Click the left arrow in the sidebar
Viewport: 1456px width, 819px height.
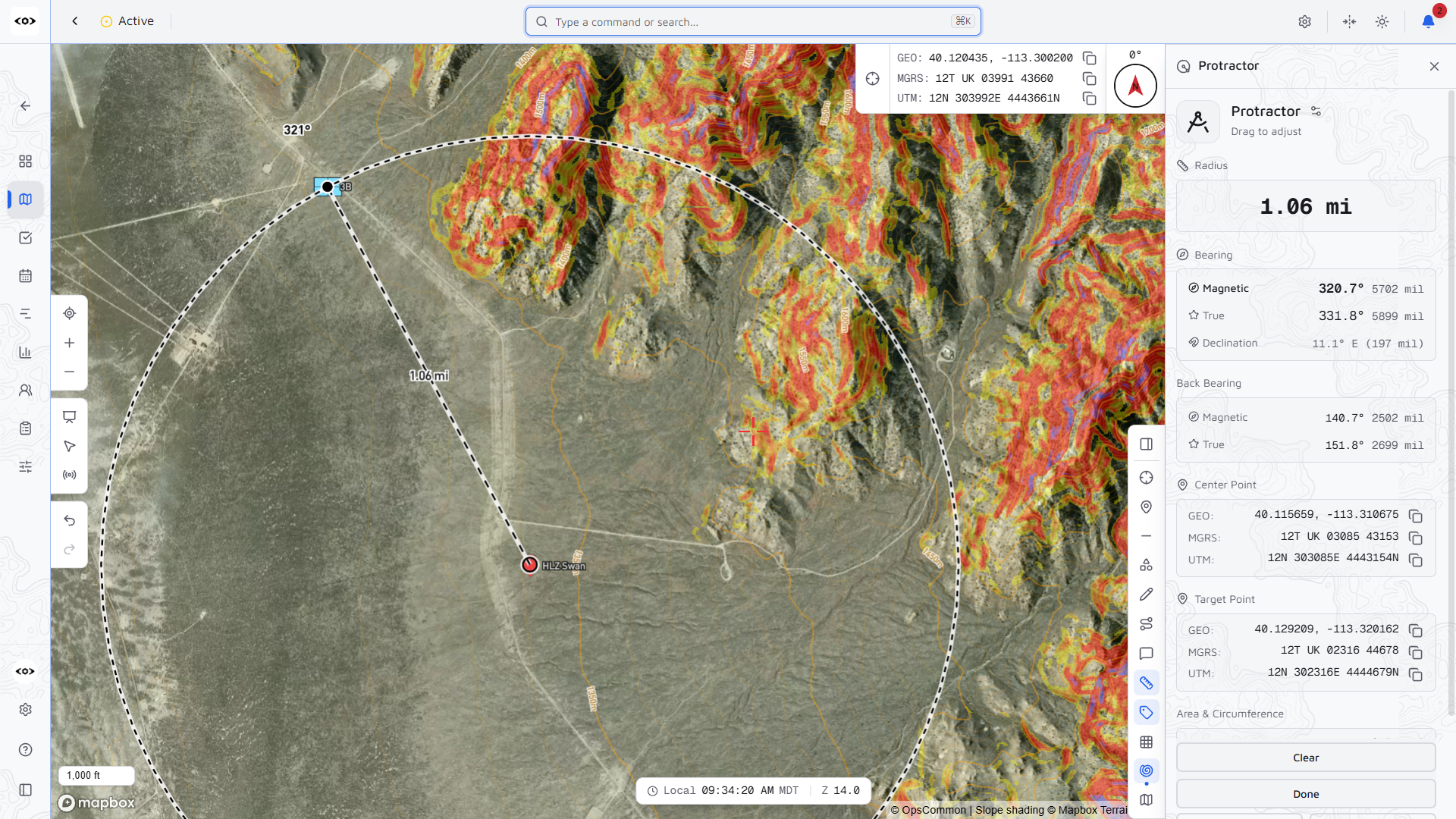coord(25,105)
